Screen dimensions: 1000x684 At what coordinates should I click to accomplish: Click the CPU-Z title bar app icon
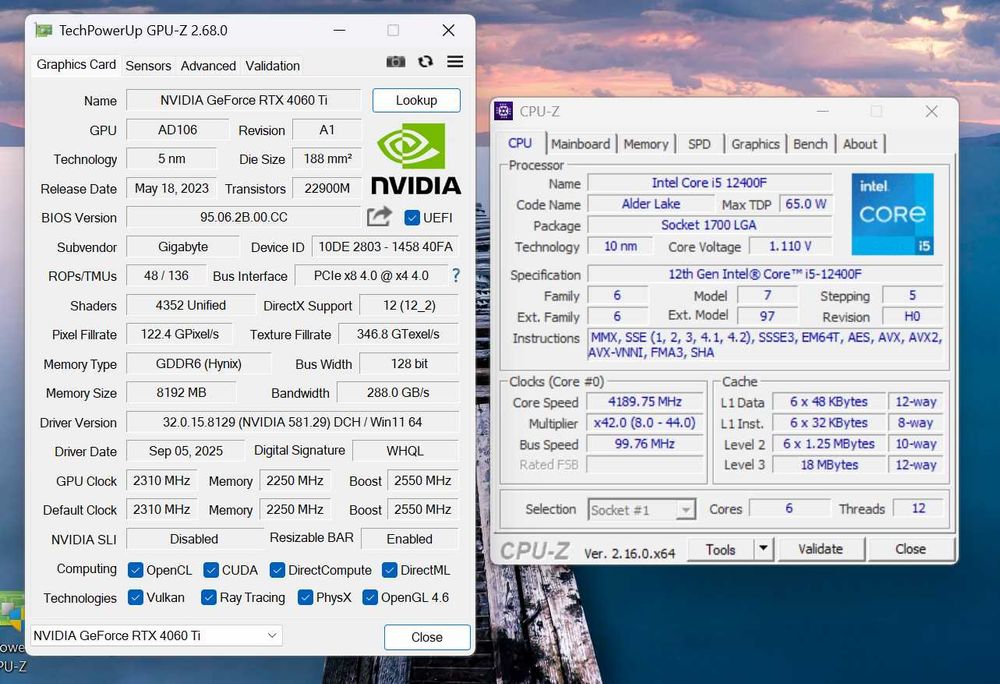503,111
